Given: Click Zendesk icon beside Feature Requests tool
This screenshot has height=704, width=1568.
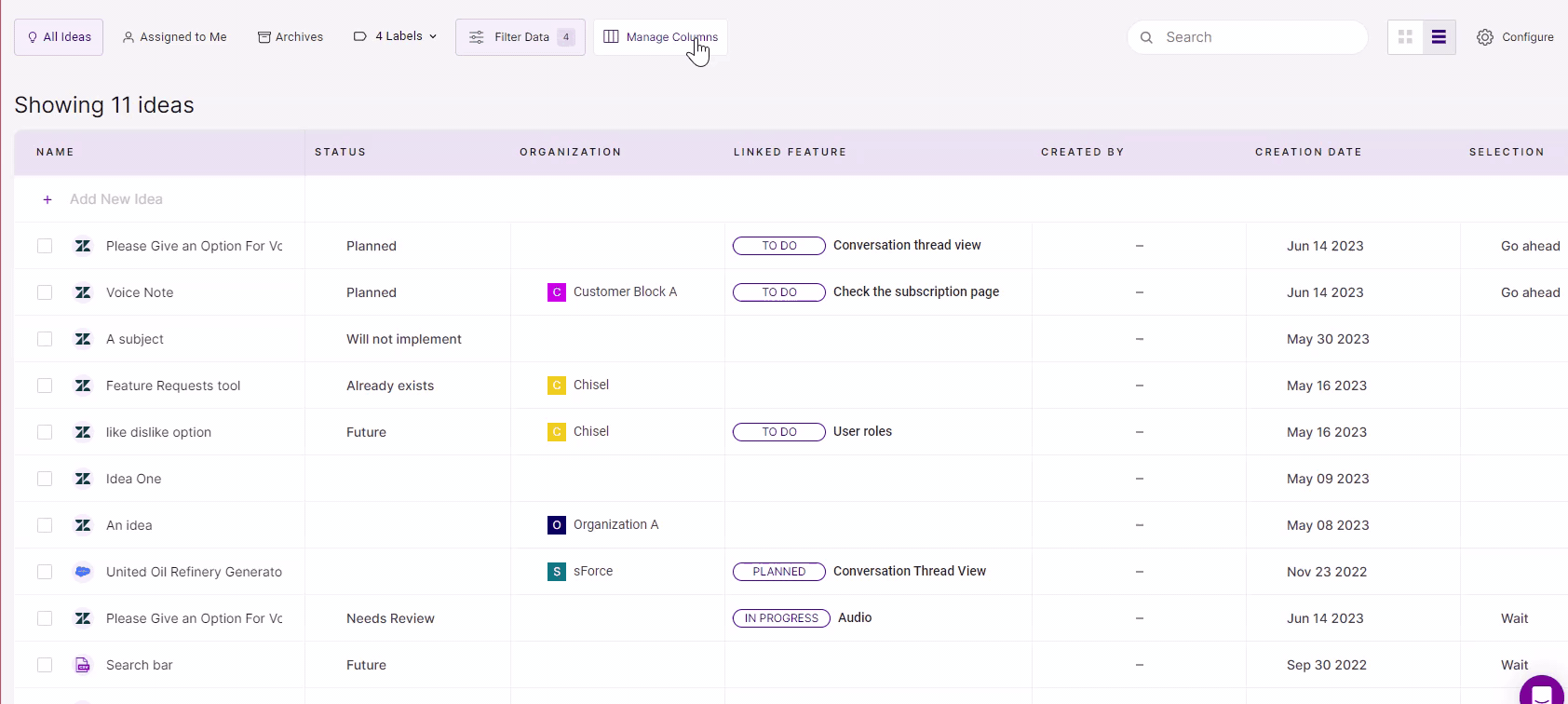Looking at the screenshot, I should click(x=83, y=386).
